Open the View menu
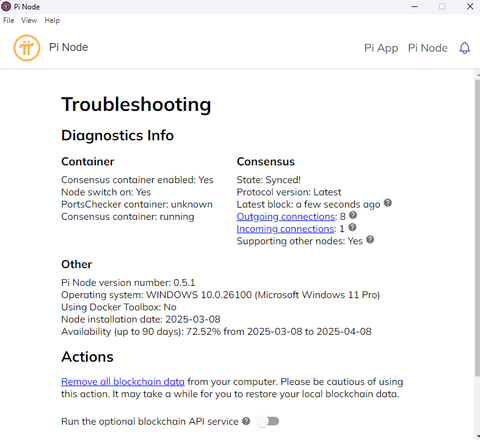Viewport: 480px width, 440px height. 29,20
